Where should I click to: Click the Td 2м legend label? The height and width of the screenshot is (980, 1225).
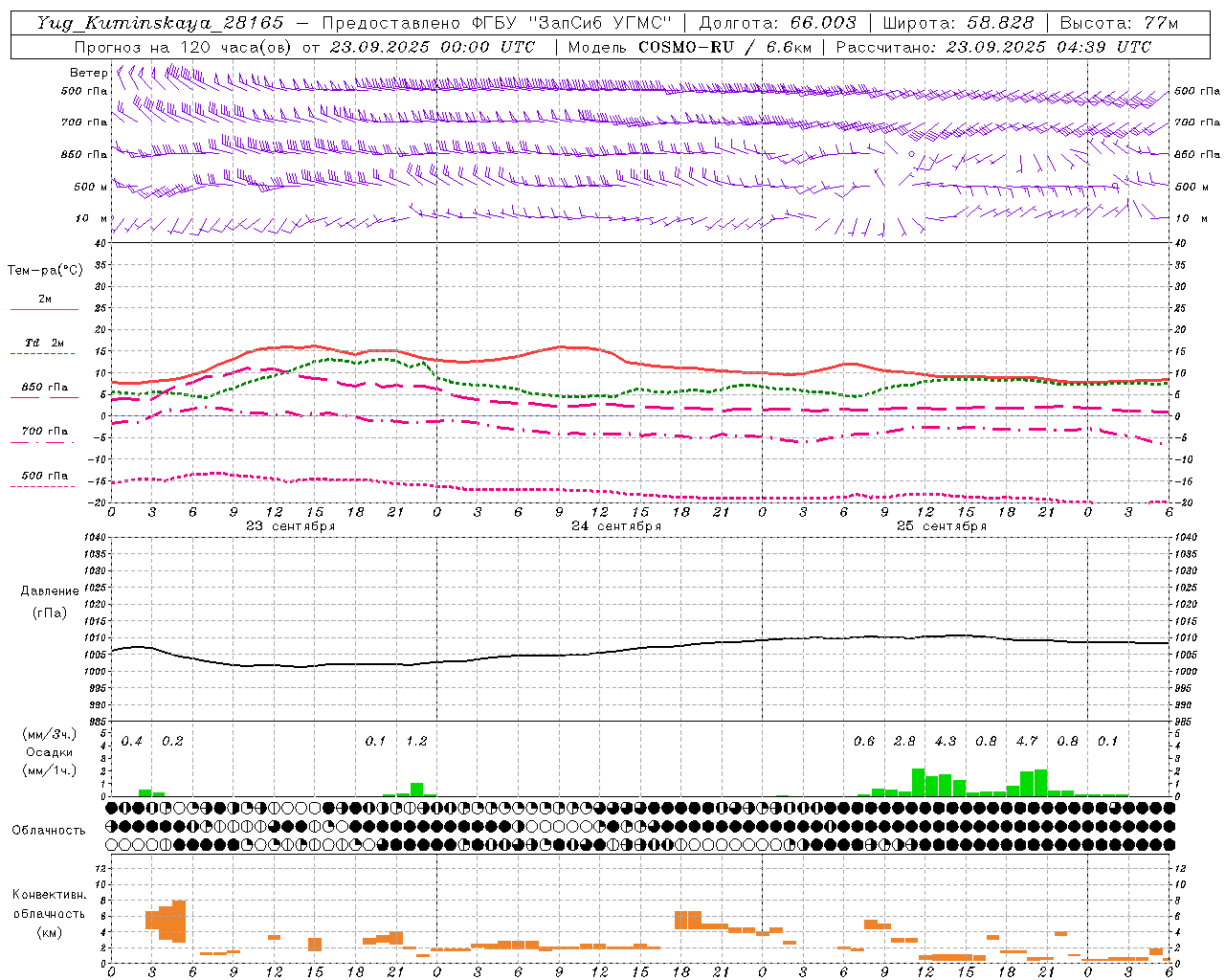click(45, 343)
